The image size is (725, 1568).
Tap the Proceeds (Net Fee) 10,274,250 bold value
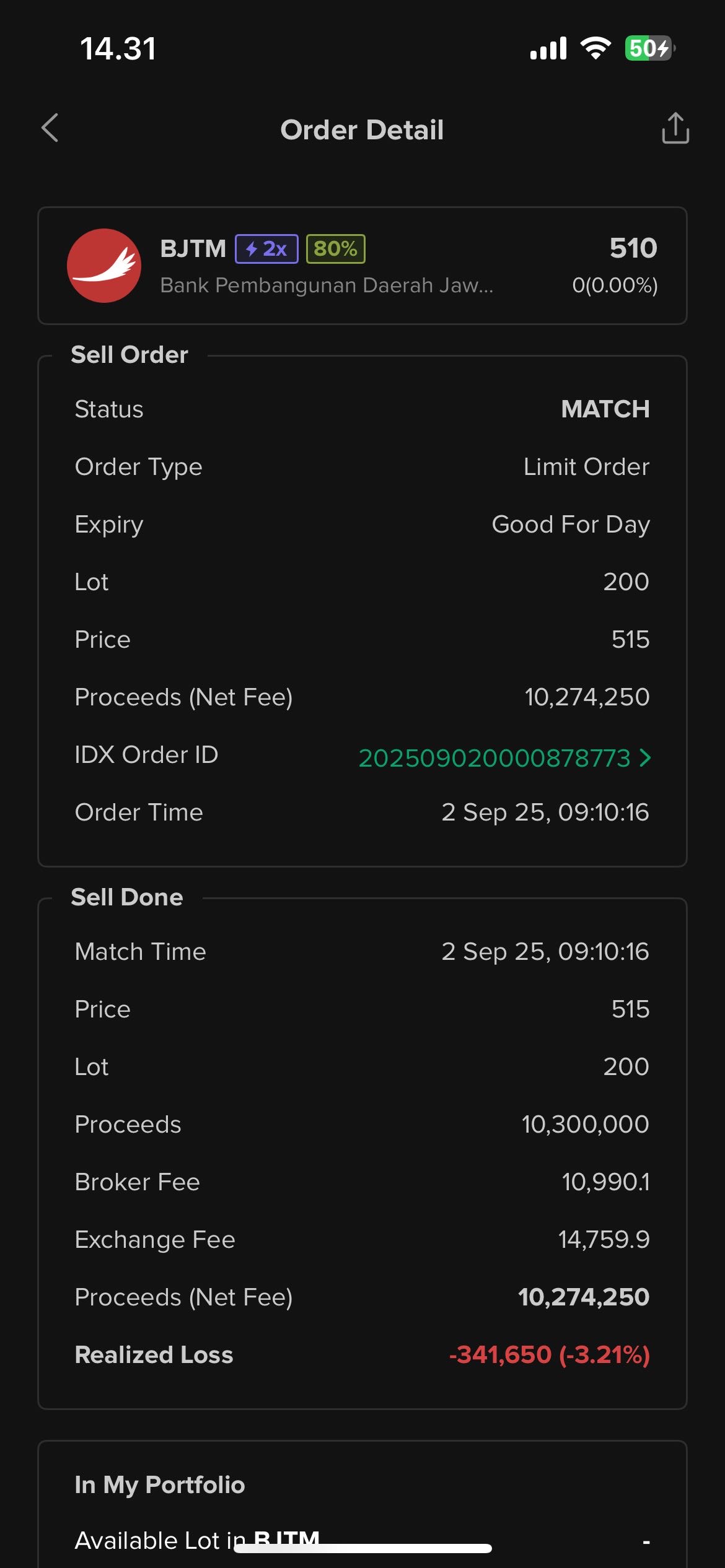[584, 1297]
